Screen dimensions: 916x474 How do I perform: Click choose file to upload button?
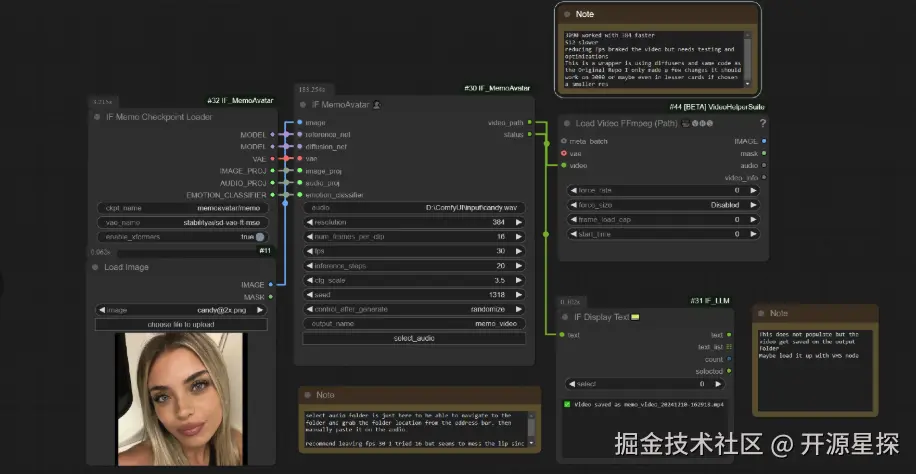(181, 324)
